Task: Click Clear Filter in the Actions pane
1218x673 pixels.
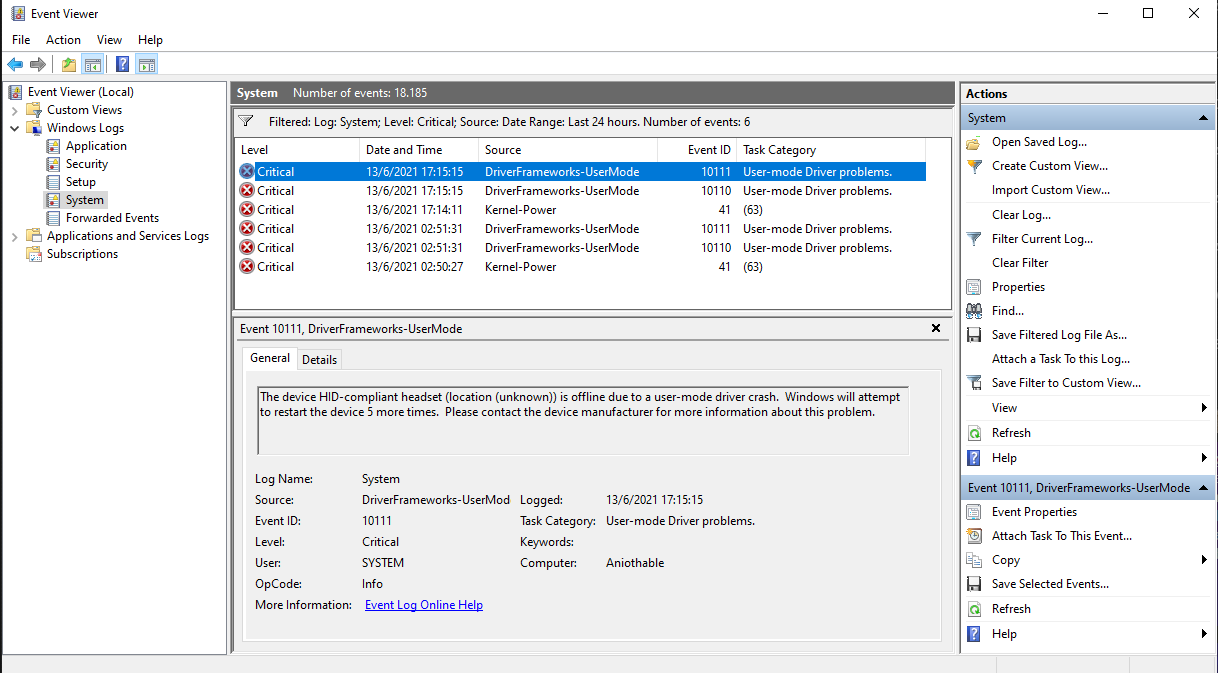Action: pos(1019,263)
